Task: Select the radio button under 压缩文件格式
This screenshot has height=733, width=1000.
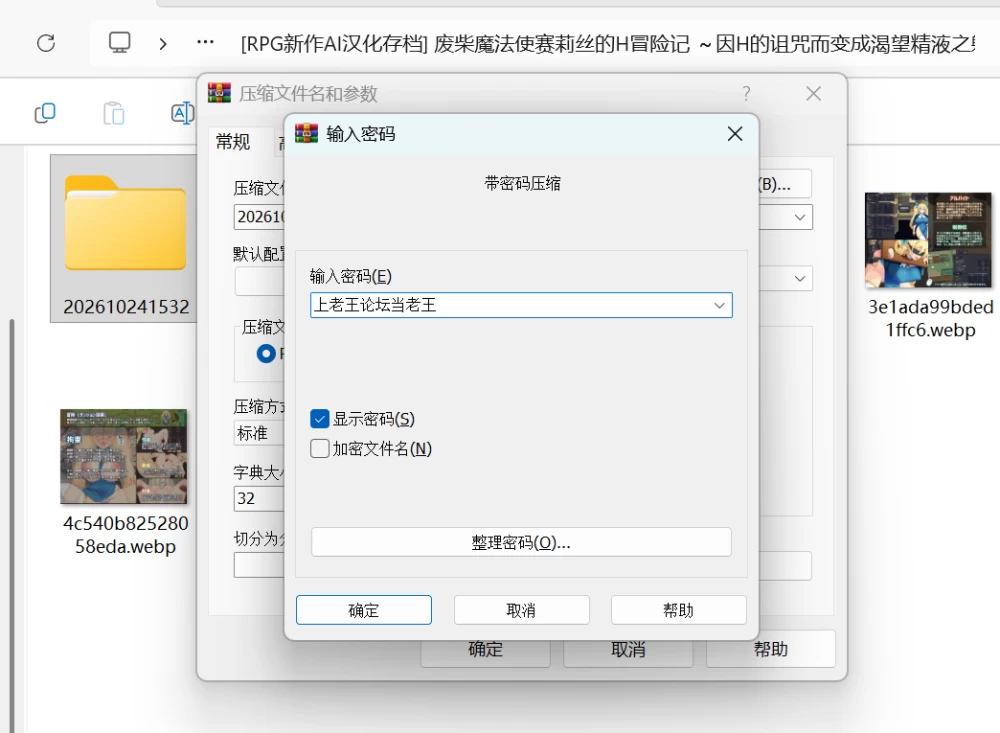Action: click(266, 353)
